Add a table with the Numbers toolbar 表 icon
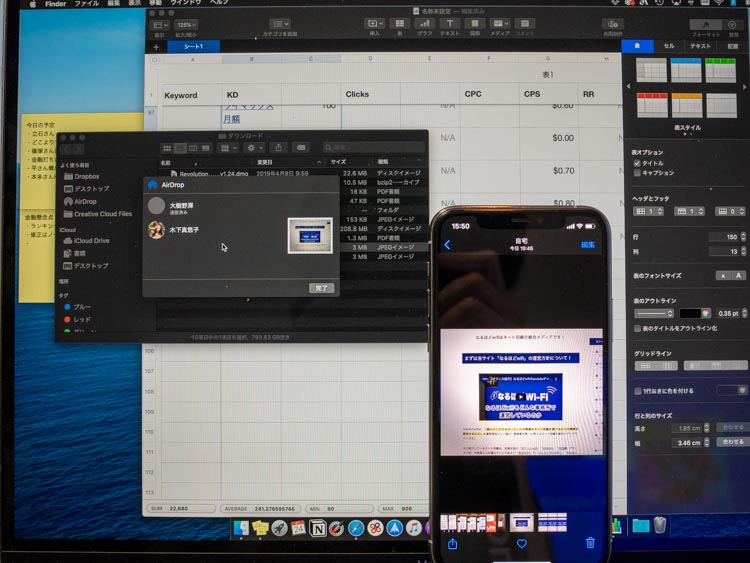 click(399, 23)
